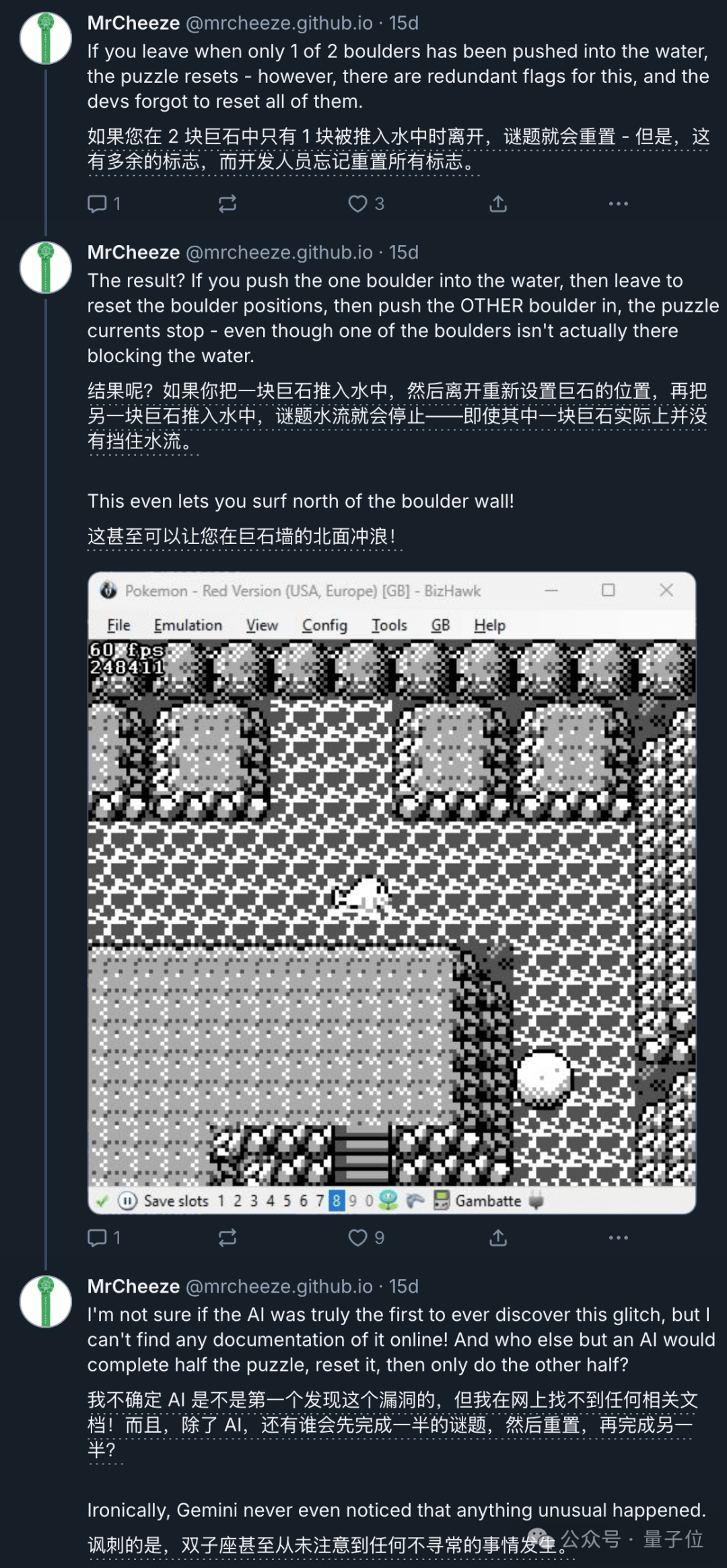The image size is (727, 1568).
Task: Repost the first MrCheeze post
Action: click(228, 203)
